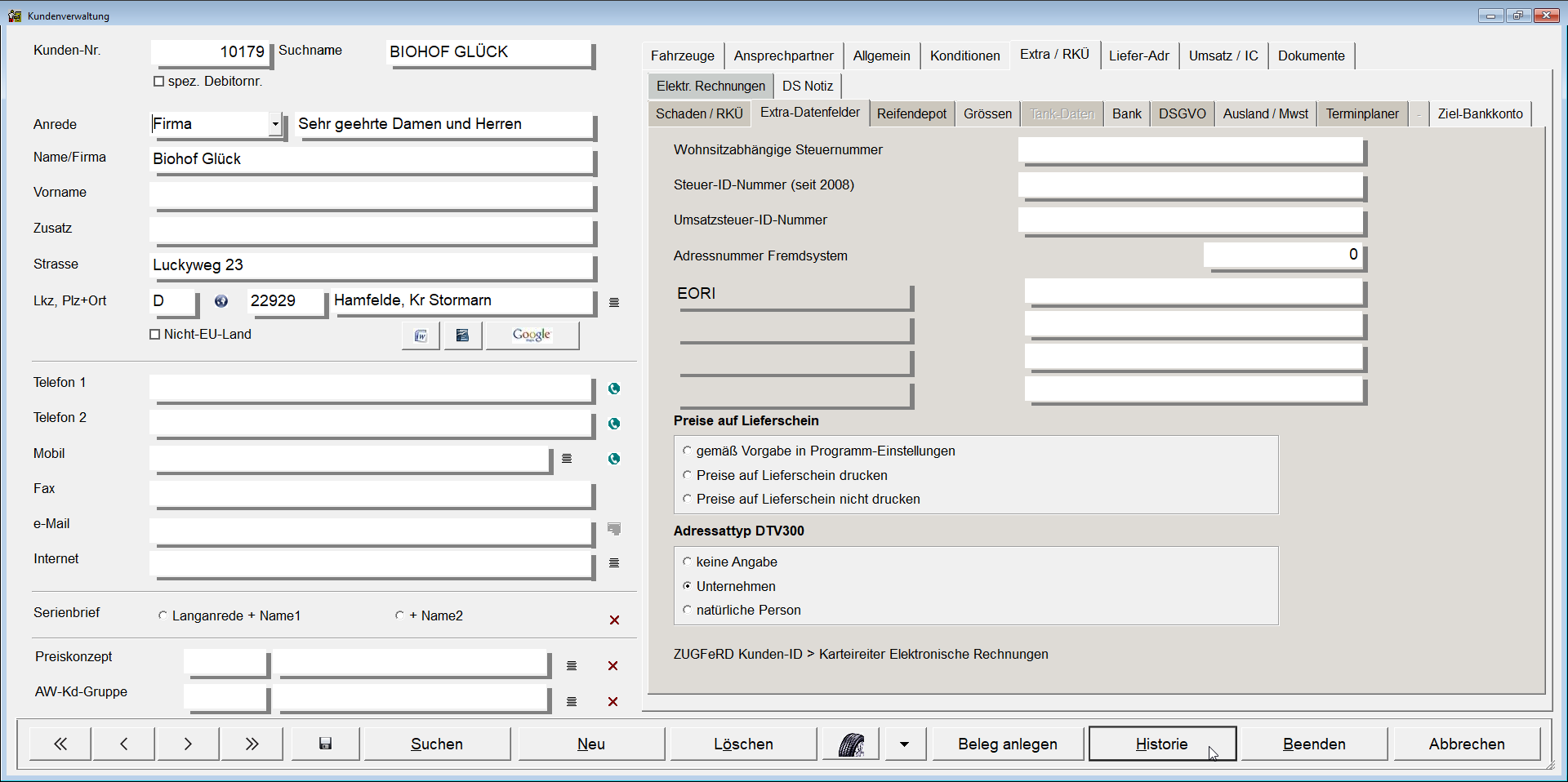Expand dropdown arrow next to tire button

point(904,744)
